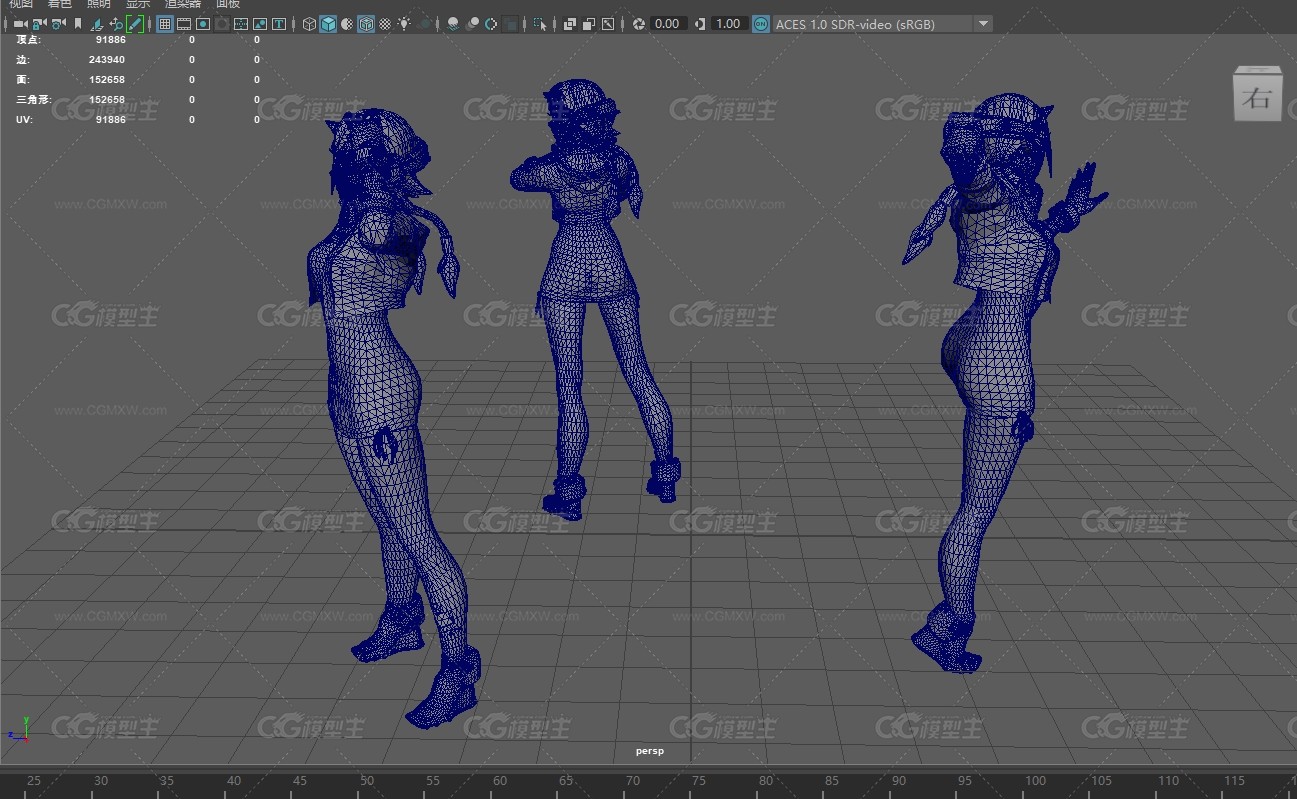The image size is (1297, 799).
Task: Toggle Wireframe on Shaded icon
Action: click(366, 23)
